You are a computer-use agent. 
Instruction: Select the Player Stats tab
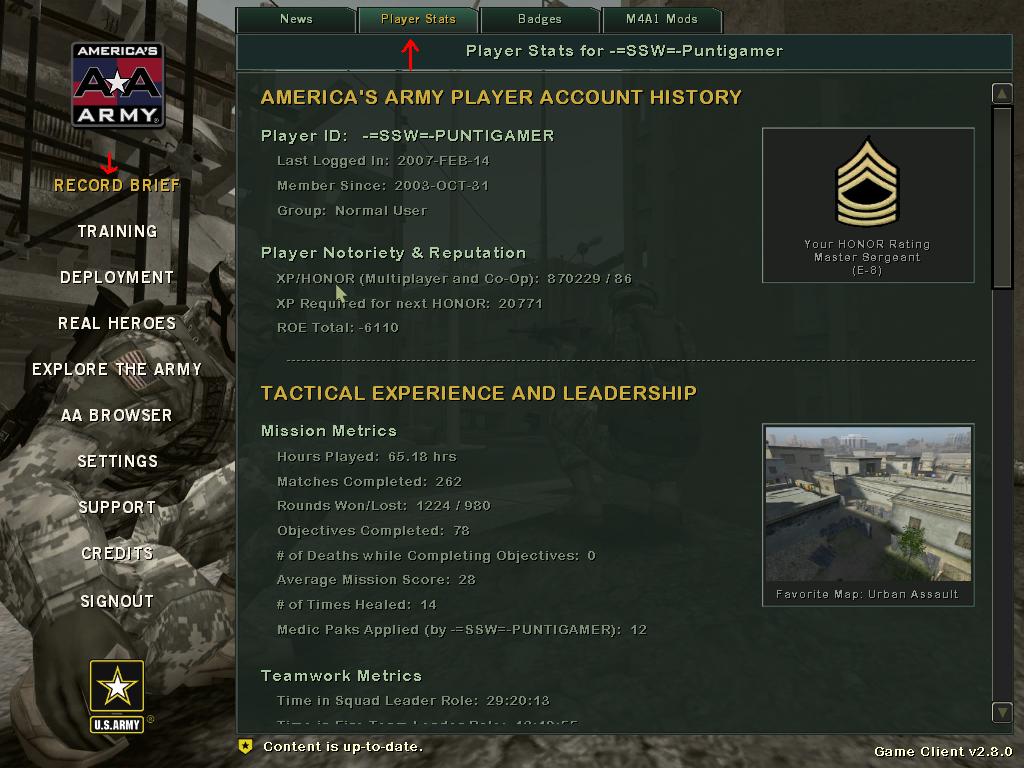(418, 20)
